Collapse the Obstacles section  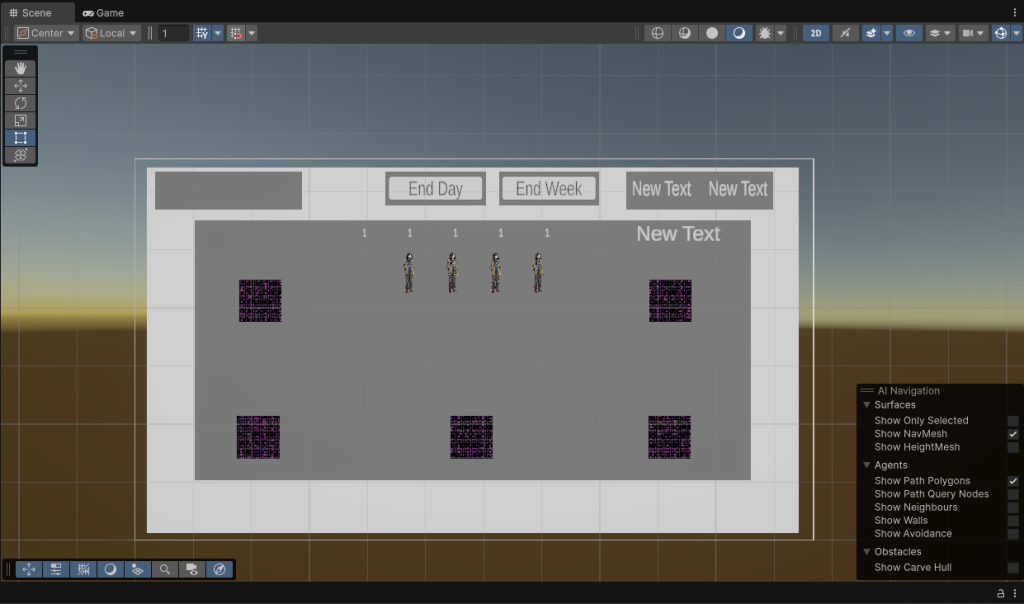pyautogui.click(x=867, y=552)
